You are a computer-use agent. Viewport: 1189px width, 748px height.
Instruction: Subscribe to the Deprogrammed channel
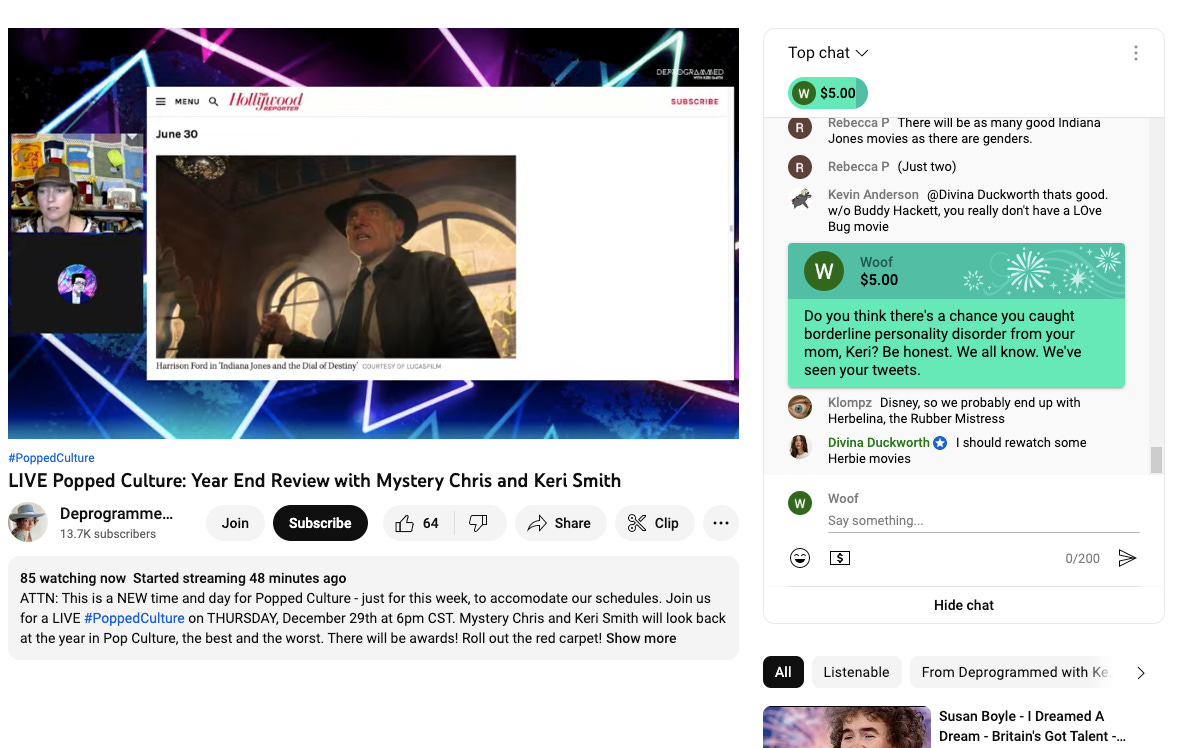point(320,523)
